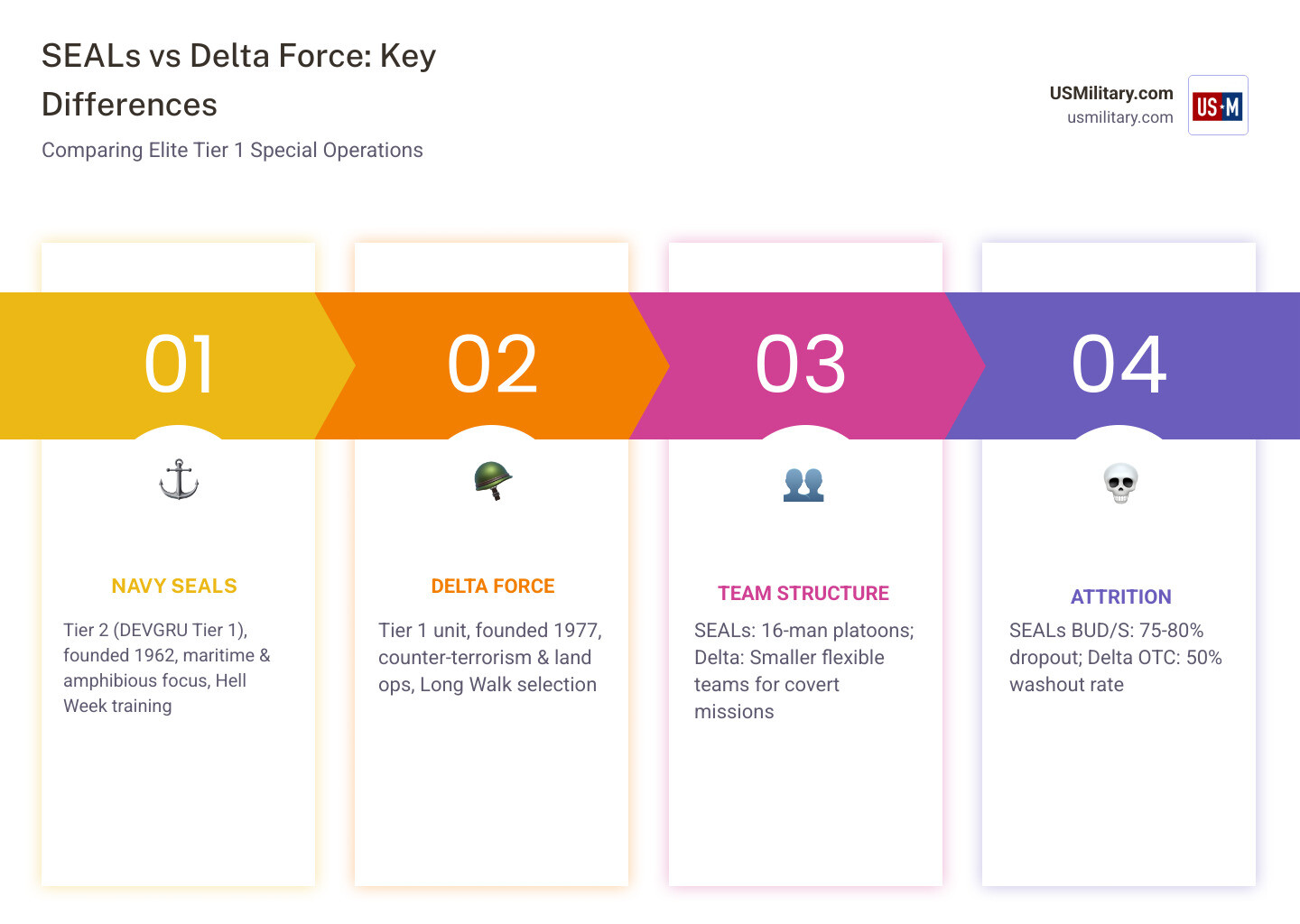Click the BUD/S dropout rate text
Screen dimensions: 1300x924
tap(1116, 657)
